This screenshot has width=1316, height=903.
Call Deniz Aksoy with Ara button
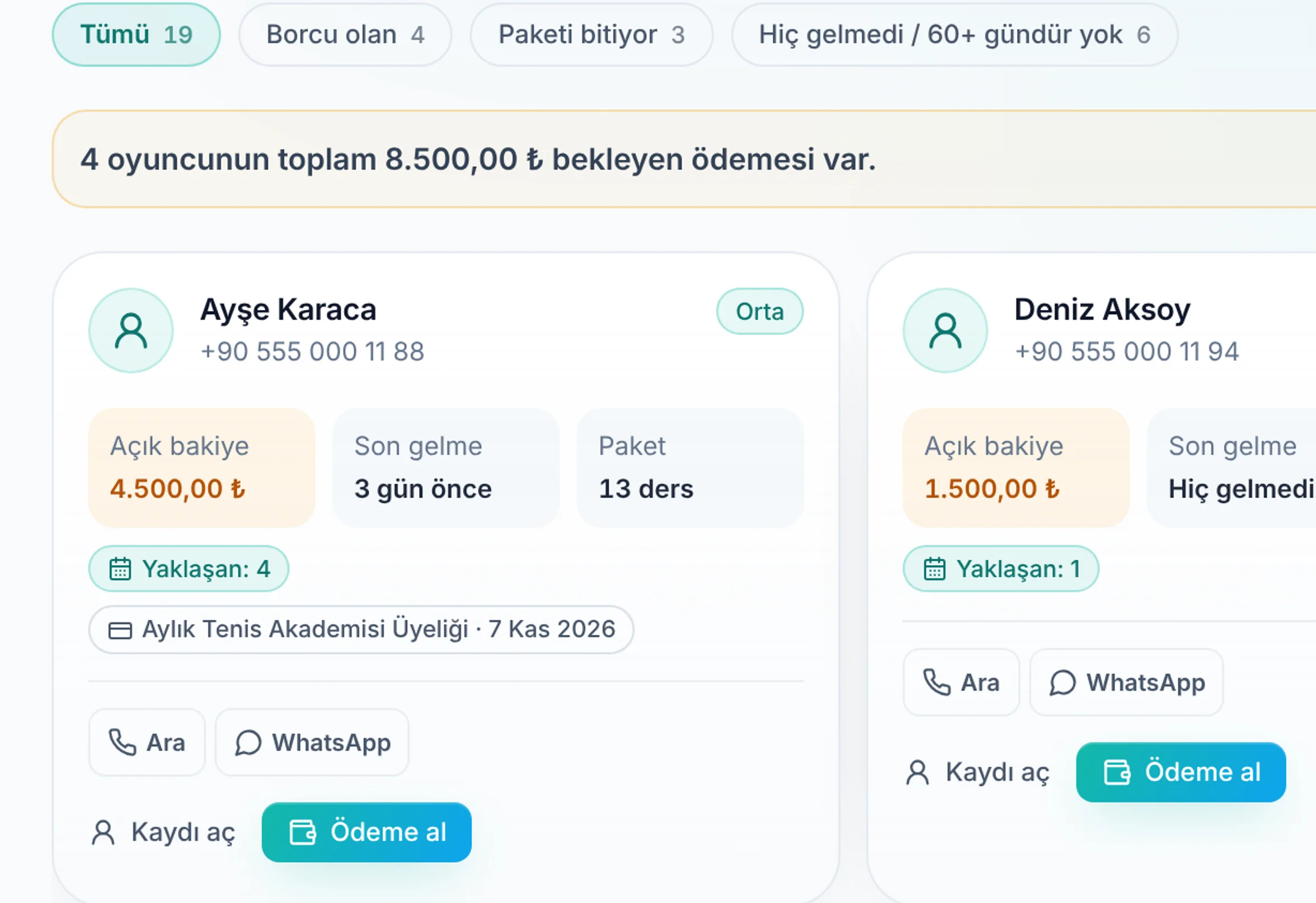[961, 682]
